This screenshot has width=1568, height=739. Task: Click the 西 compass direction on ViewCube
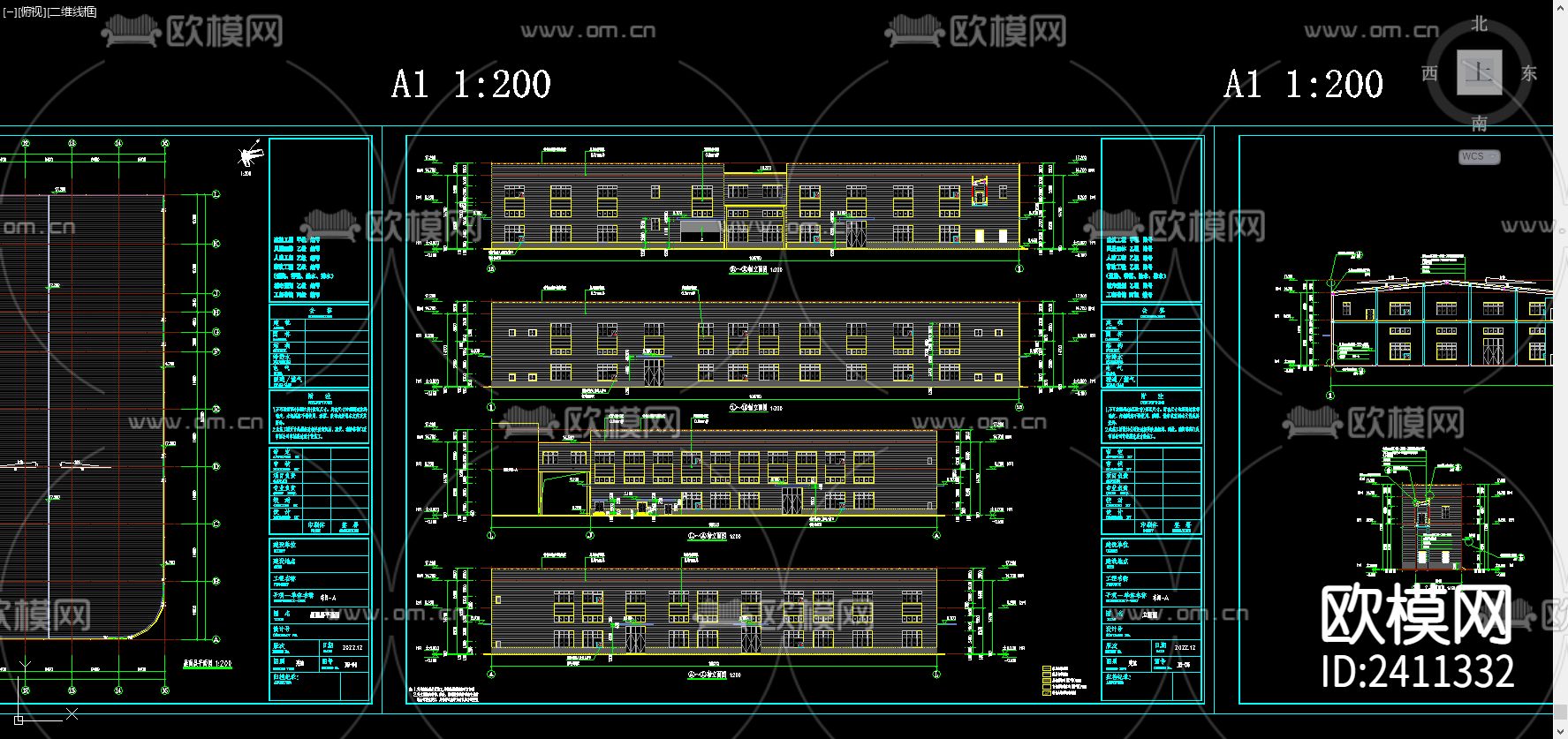click(x=1430, y=73)
